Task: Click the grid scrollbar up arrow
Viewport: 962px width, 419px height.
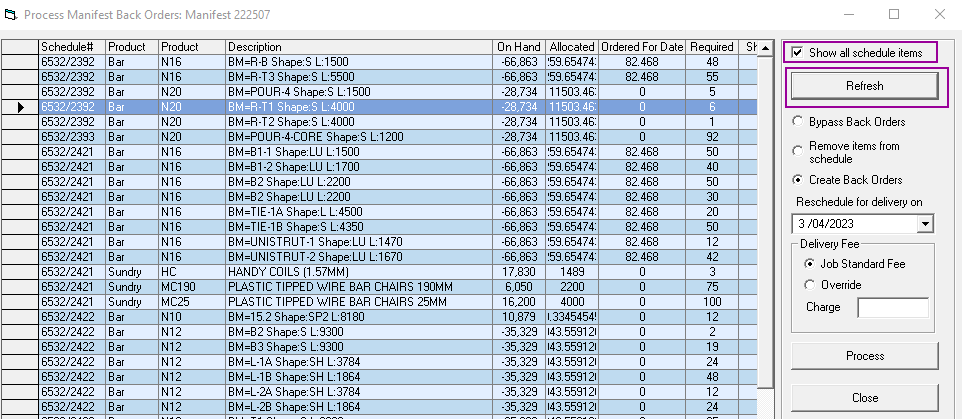Action: 766,48
